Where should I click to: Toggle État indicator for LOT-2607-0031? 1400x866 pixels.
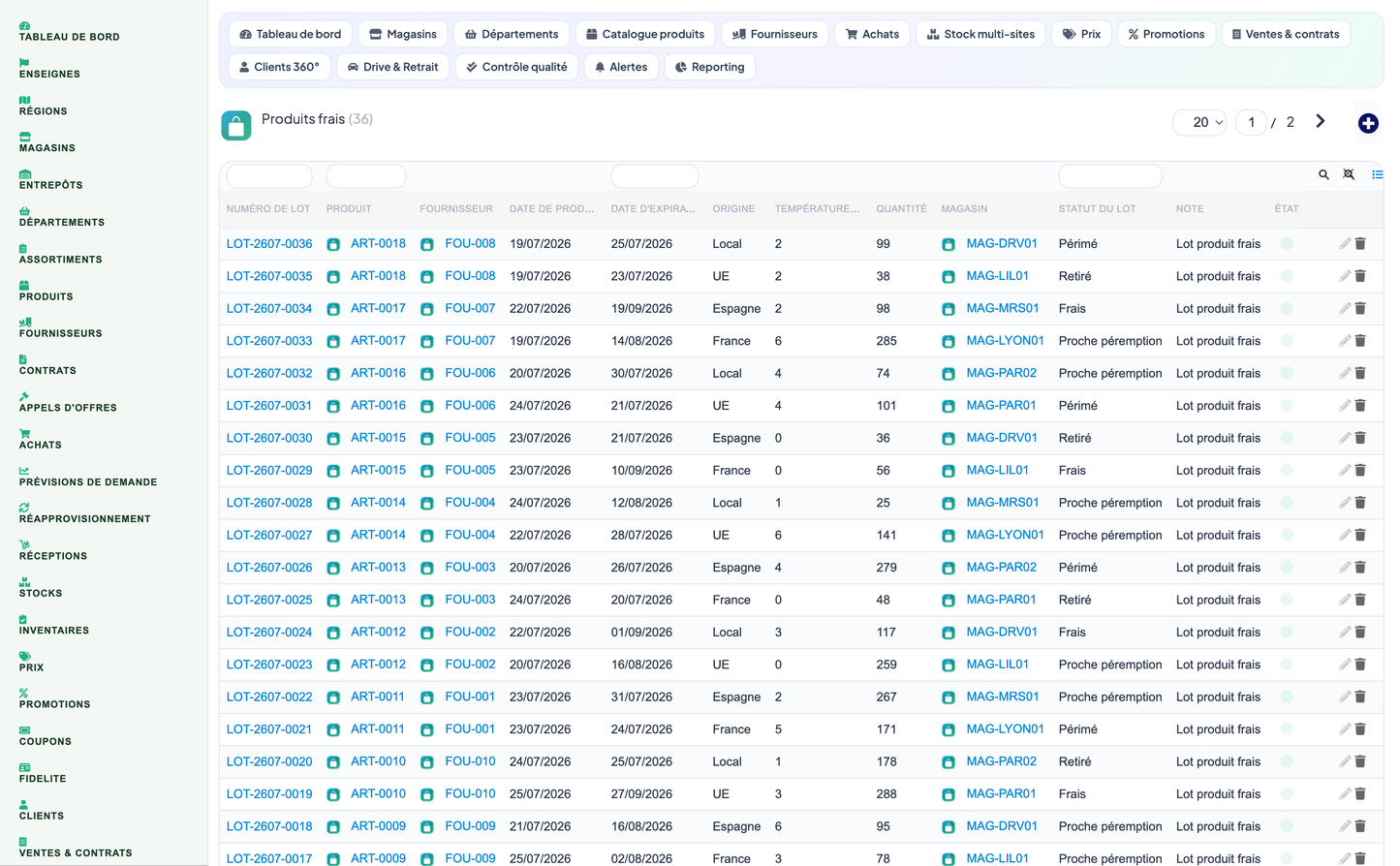tap(1287, 406)
